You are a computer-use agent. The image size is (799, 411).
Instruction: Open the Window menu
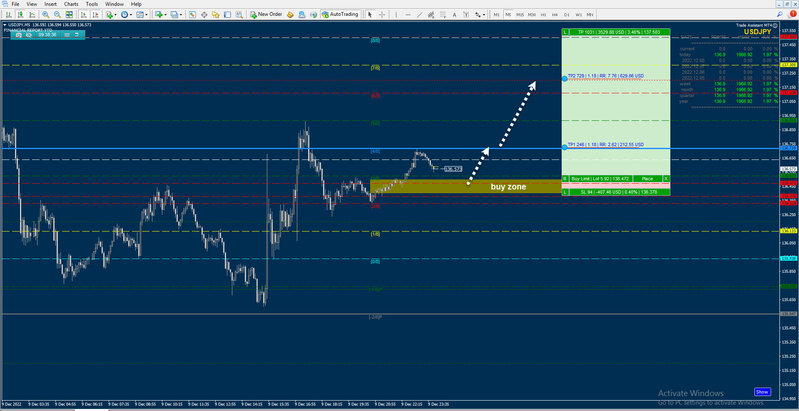(x=114, y=4)
